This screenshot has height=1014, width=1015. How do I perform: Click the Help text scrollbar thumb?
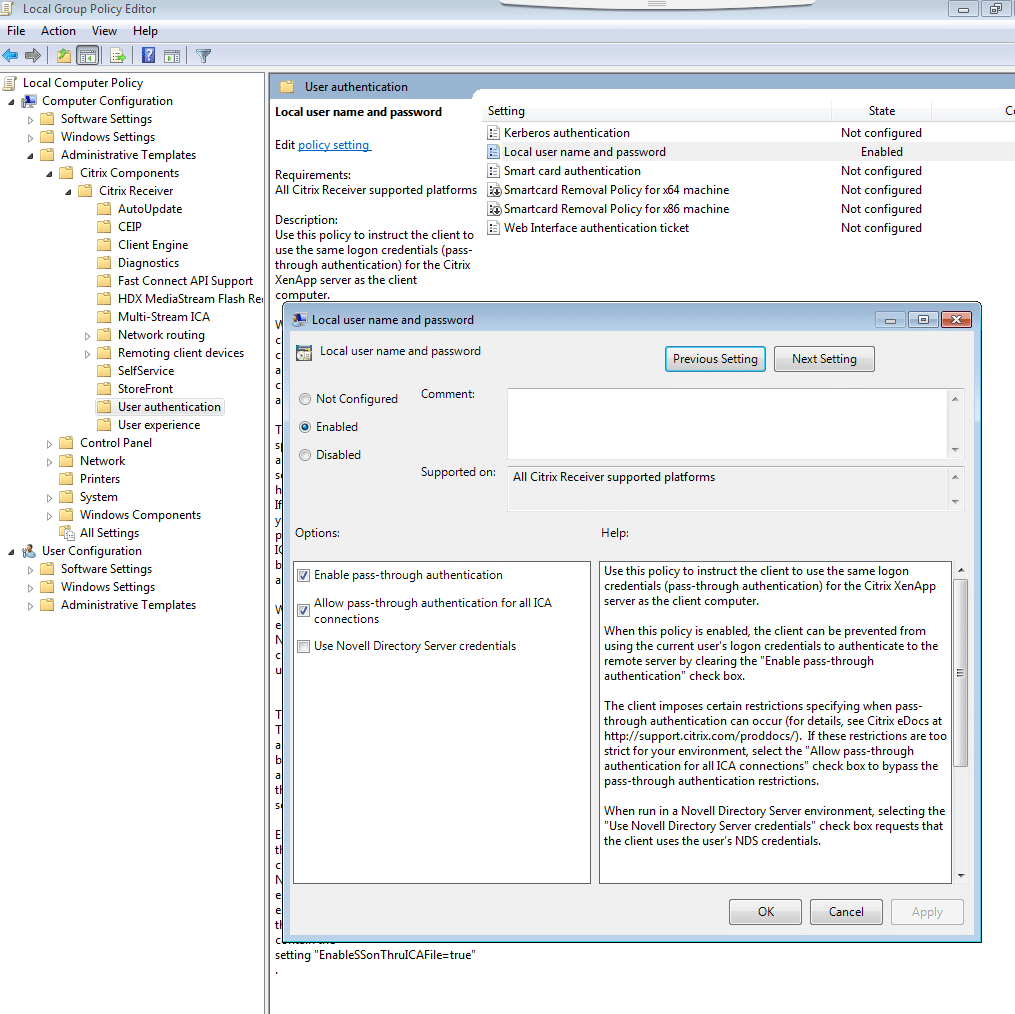tap(961, 673)
